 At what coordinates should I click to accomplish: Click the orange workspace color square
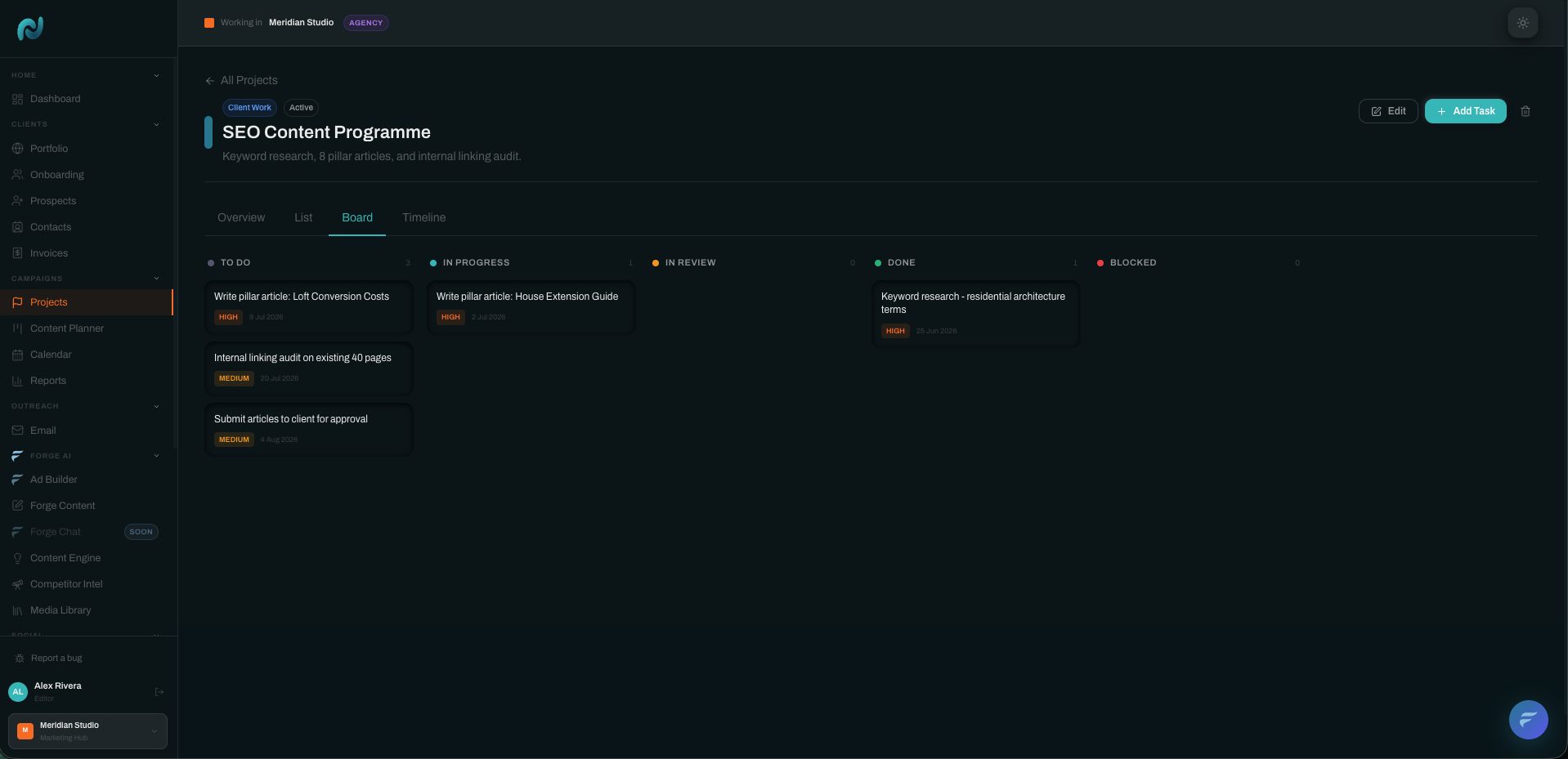click(x=209, y=23)
